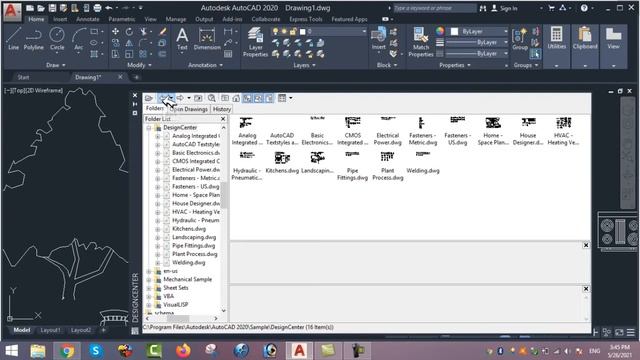Viewport: 640px width, 360px height.
Task: Click DesignCenter Forward arrow
Action: [x=180, y=98]
